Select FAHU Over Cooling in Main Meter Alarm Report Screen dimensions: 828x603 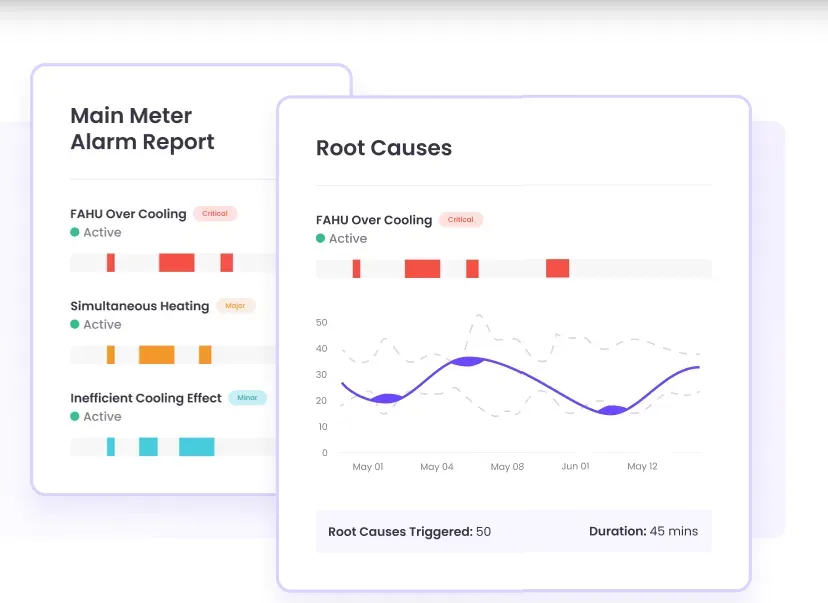click(128, 214)
